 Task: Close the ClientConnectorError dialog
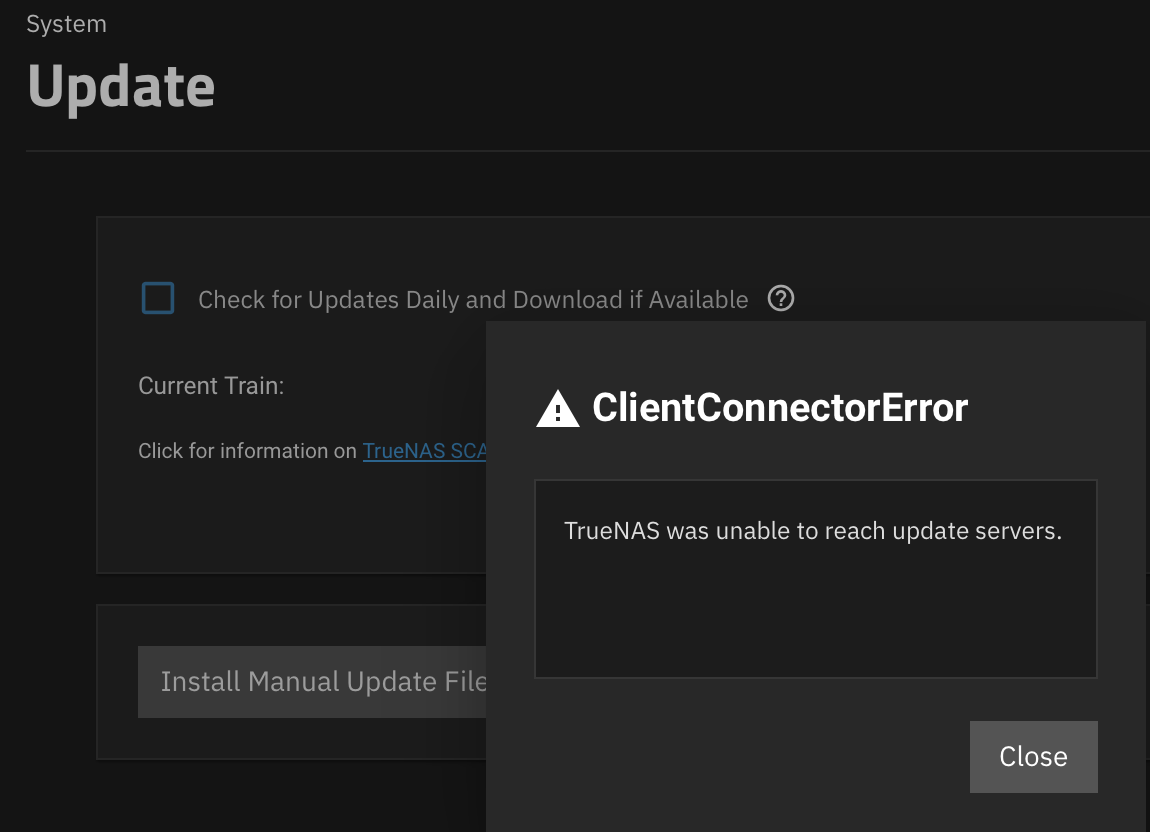[x=1033, y=756]
